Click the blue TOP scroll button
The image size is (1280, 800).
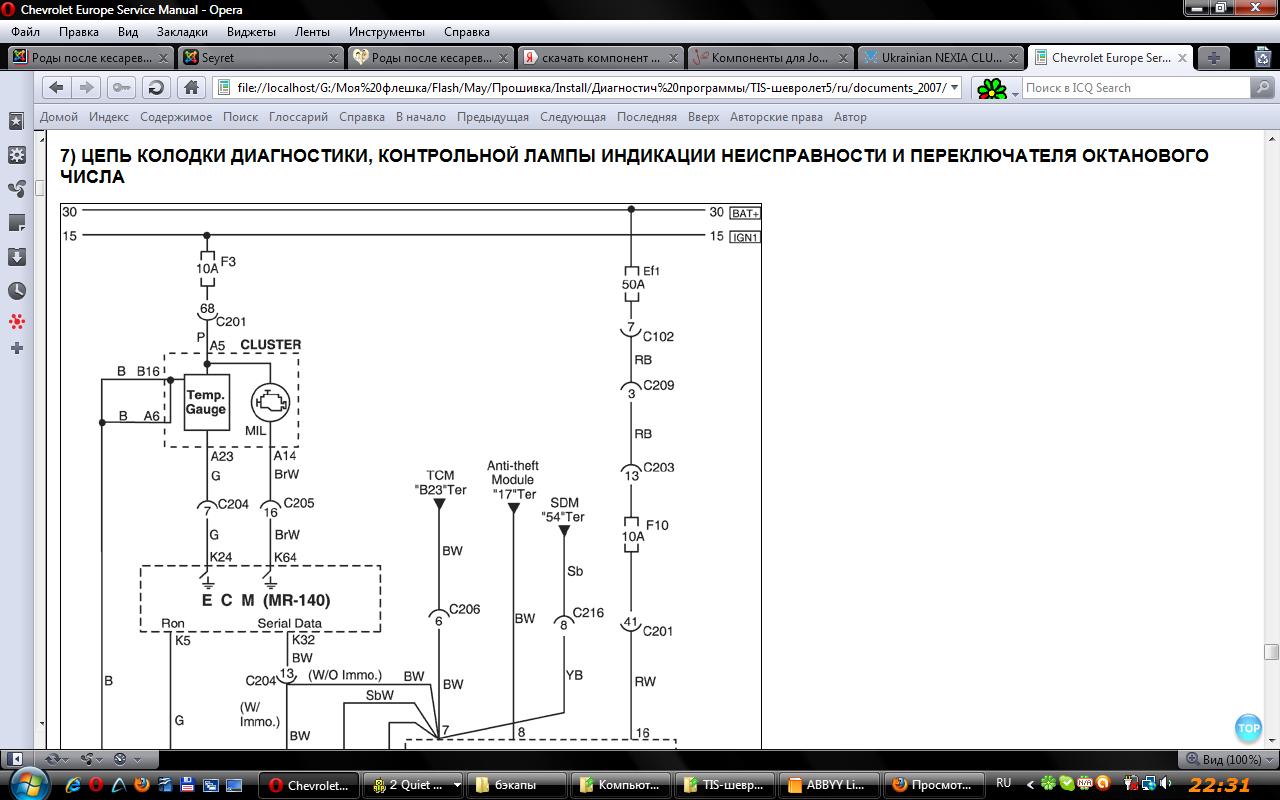click(x=1248, y=728)
